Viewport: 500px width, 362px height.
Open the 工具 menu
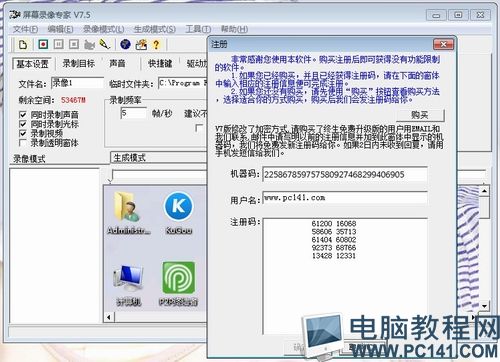point(198,29)
